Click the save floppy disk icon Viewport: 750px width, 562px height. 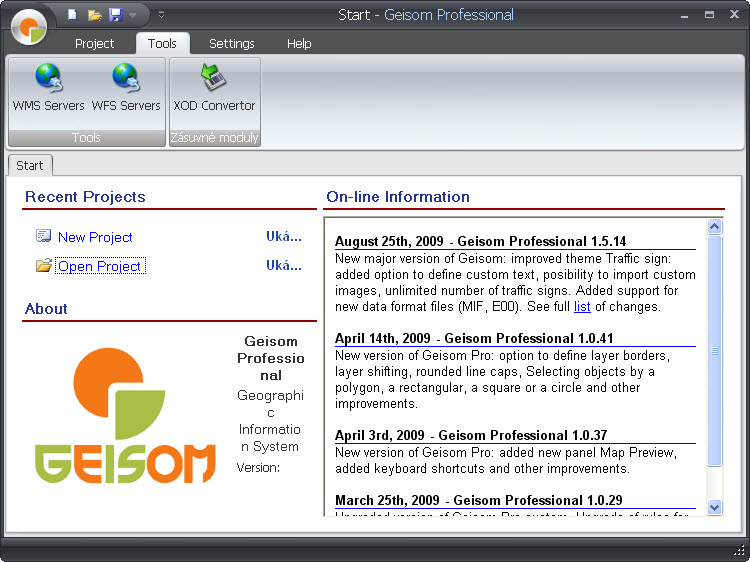pos(116,15)
